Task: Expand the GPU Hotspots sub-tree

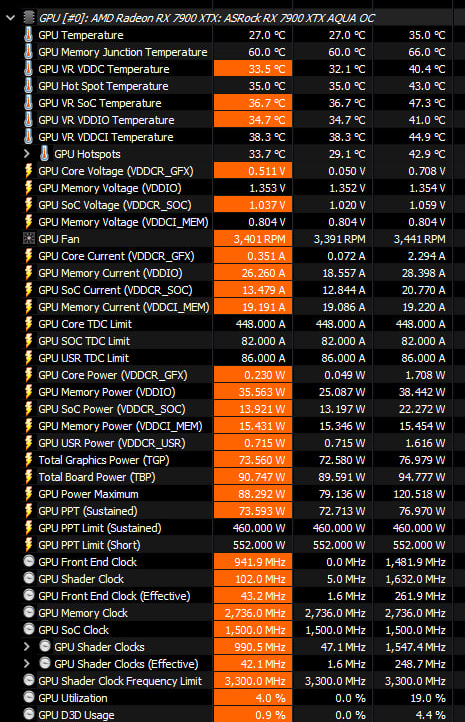Action: point(27,154)
